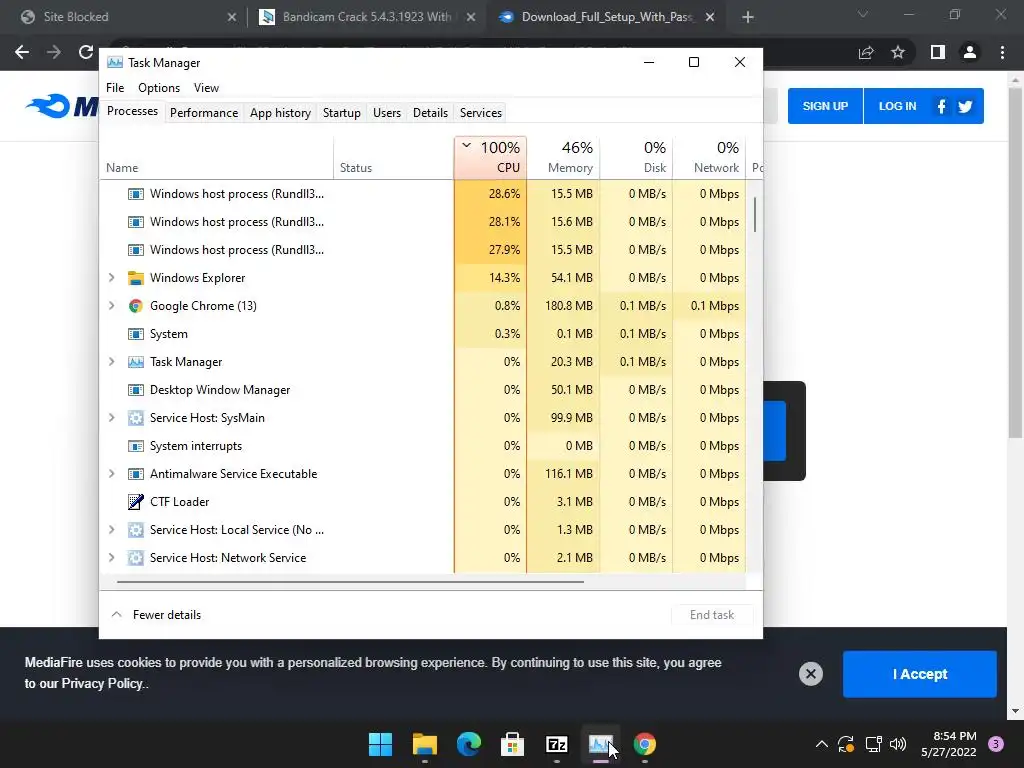Screen dimensions: 1024x768
Task: Click the Windows Explorer folder icon
Action: pos(136,278)
